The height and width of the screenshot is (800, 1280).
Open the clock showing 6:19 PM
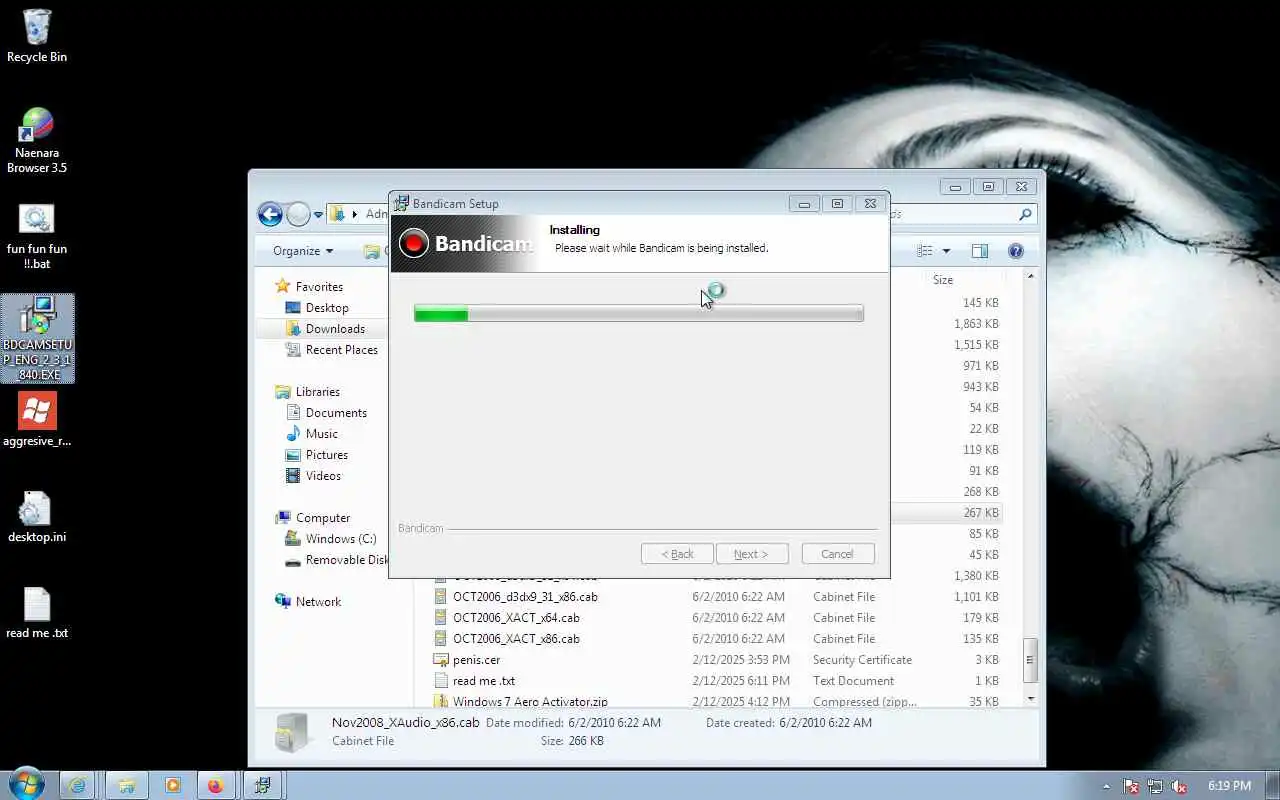pos(1229,786)
